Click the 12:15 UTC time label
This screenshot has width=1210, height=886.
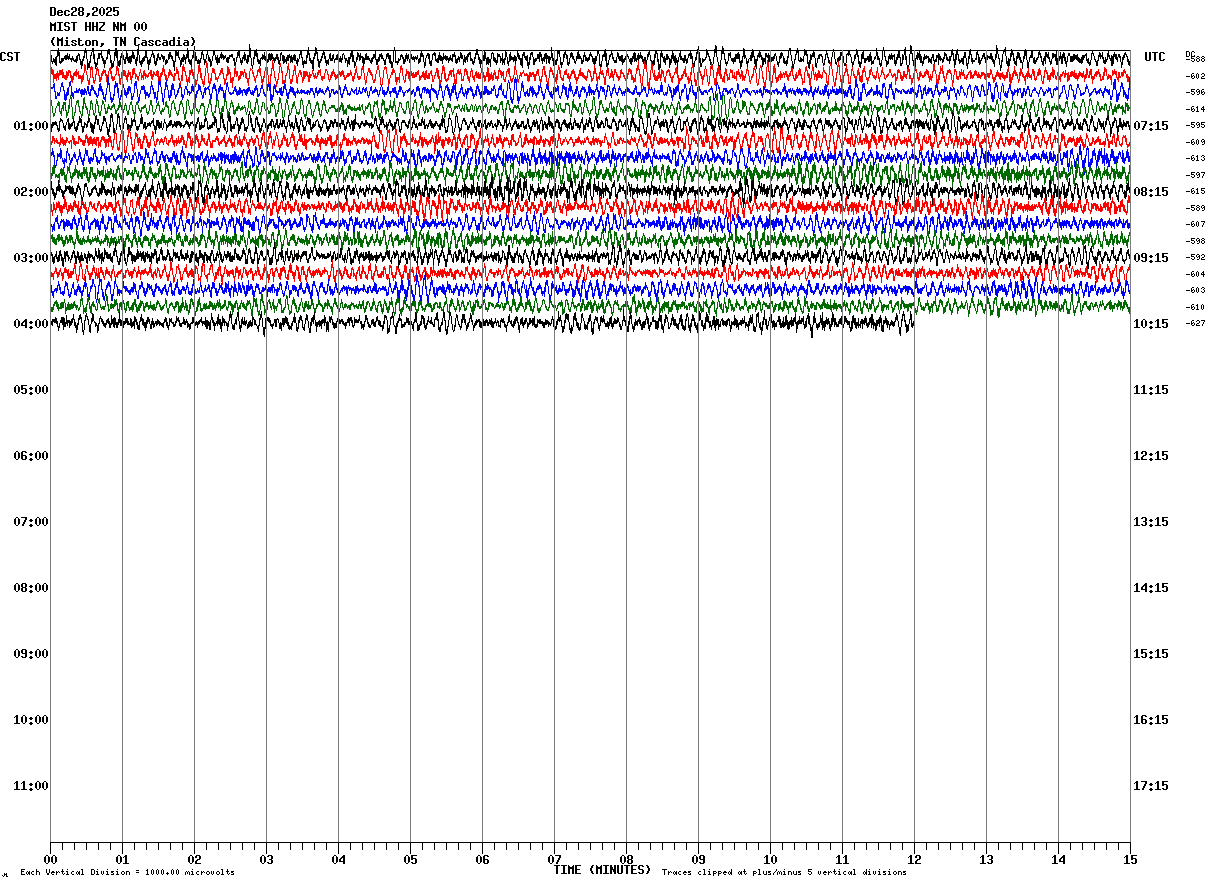1151,456
